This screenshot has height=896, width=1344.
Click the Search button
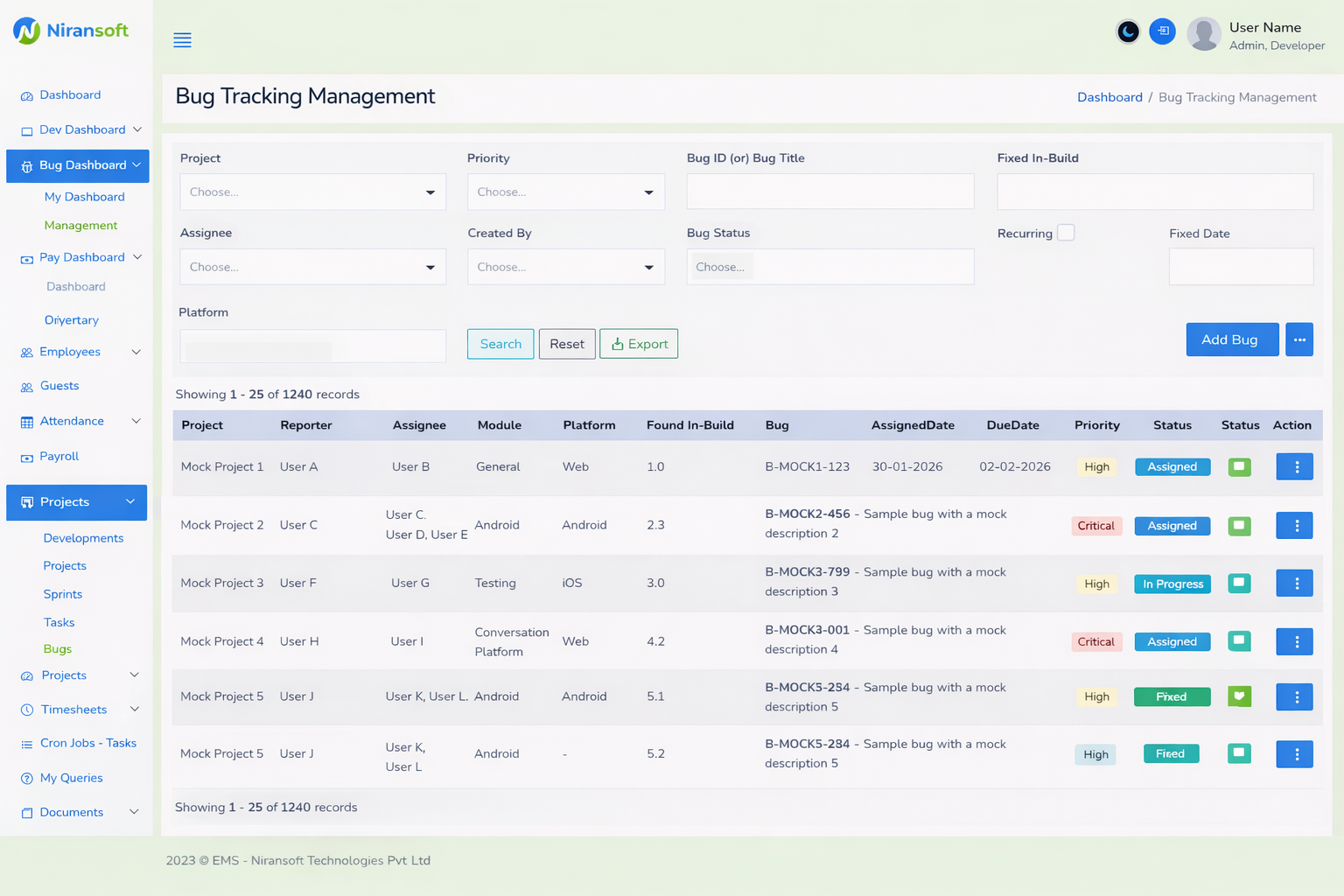500,343
